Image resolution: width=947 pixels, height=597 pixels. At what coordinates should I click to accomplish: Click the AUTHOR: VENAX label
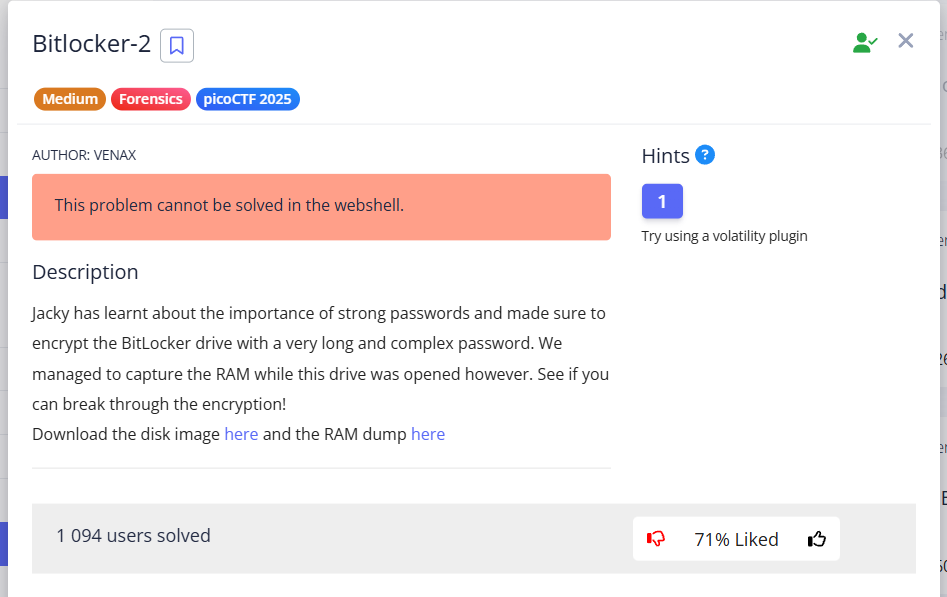click(84, 155)
